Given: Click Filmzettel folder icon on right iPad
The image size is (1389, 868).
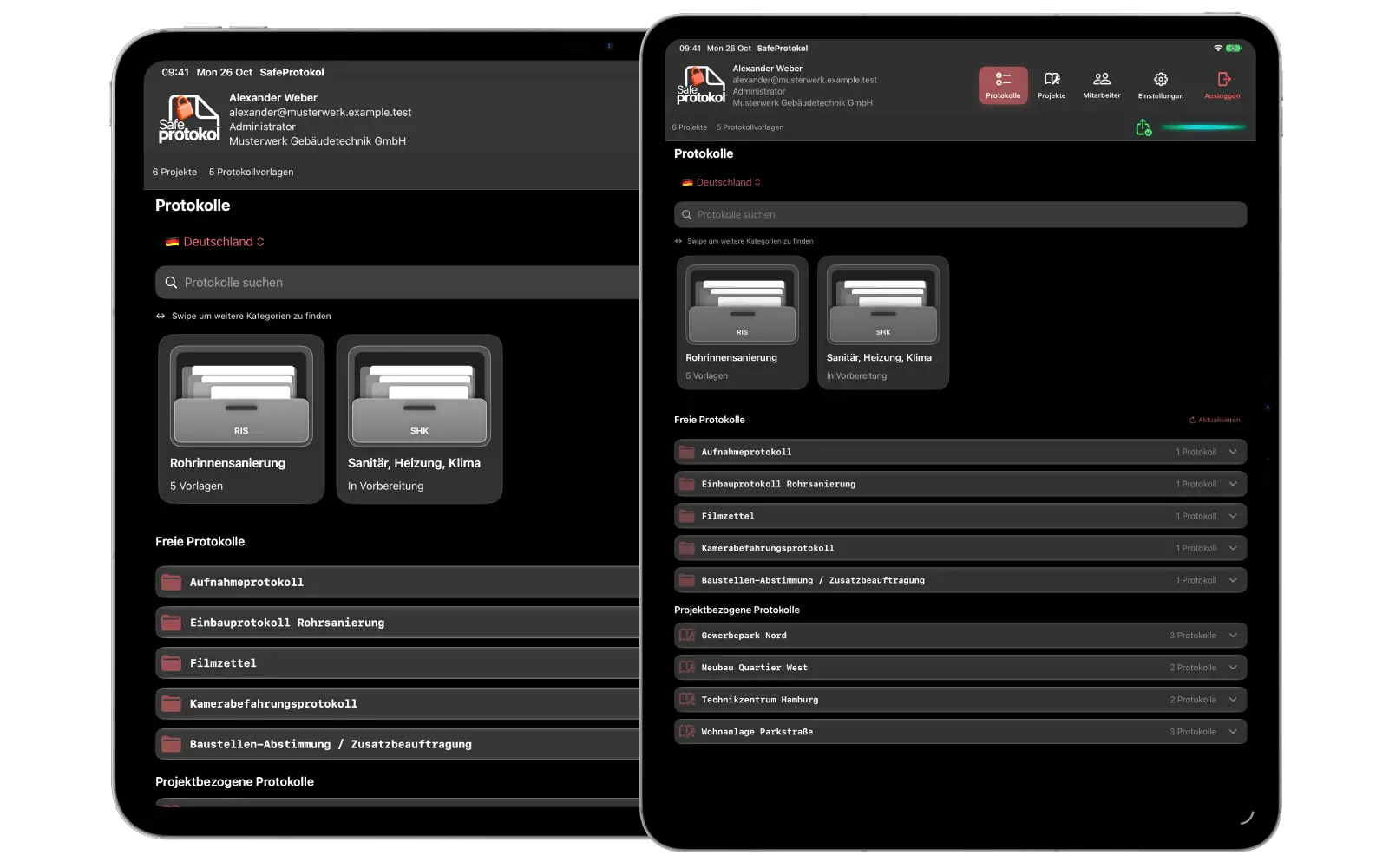Looking at the screenshot, I should (x=687, y=516).
